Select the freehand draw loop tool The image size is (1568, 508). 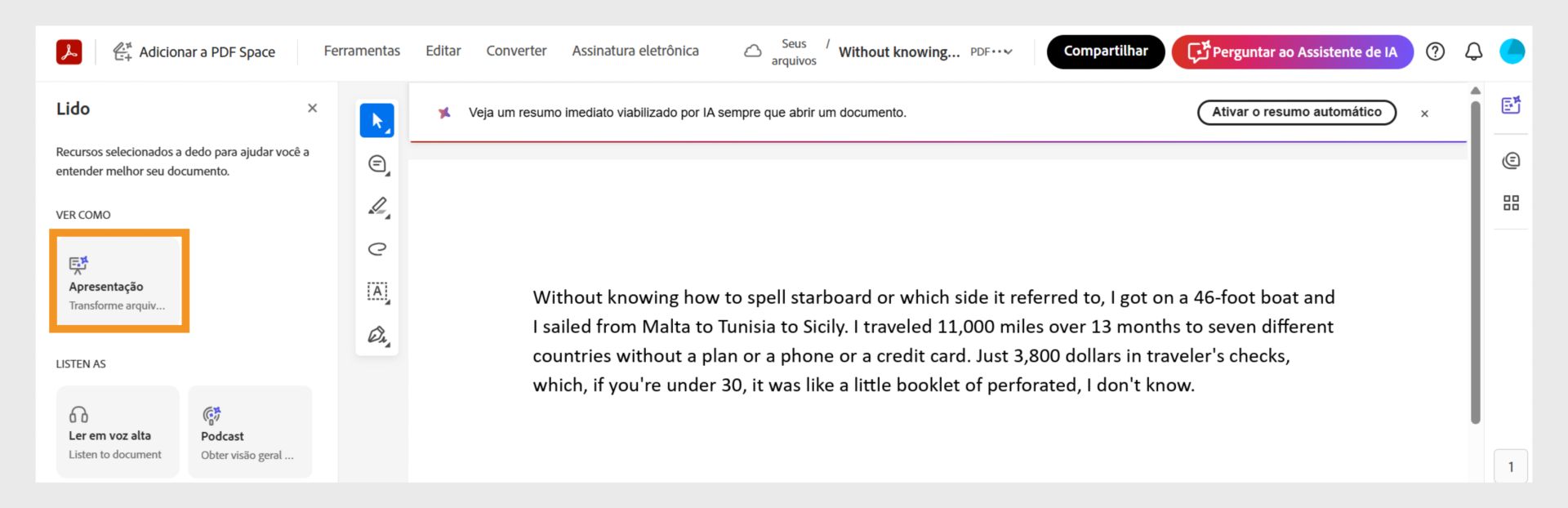(x=377, y=249)
